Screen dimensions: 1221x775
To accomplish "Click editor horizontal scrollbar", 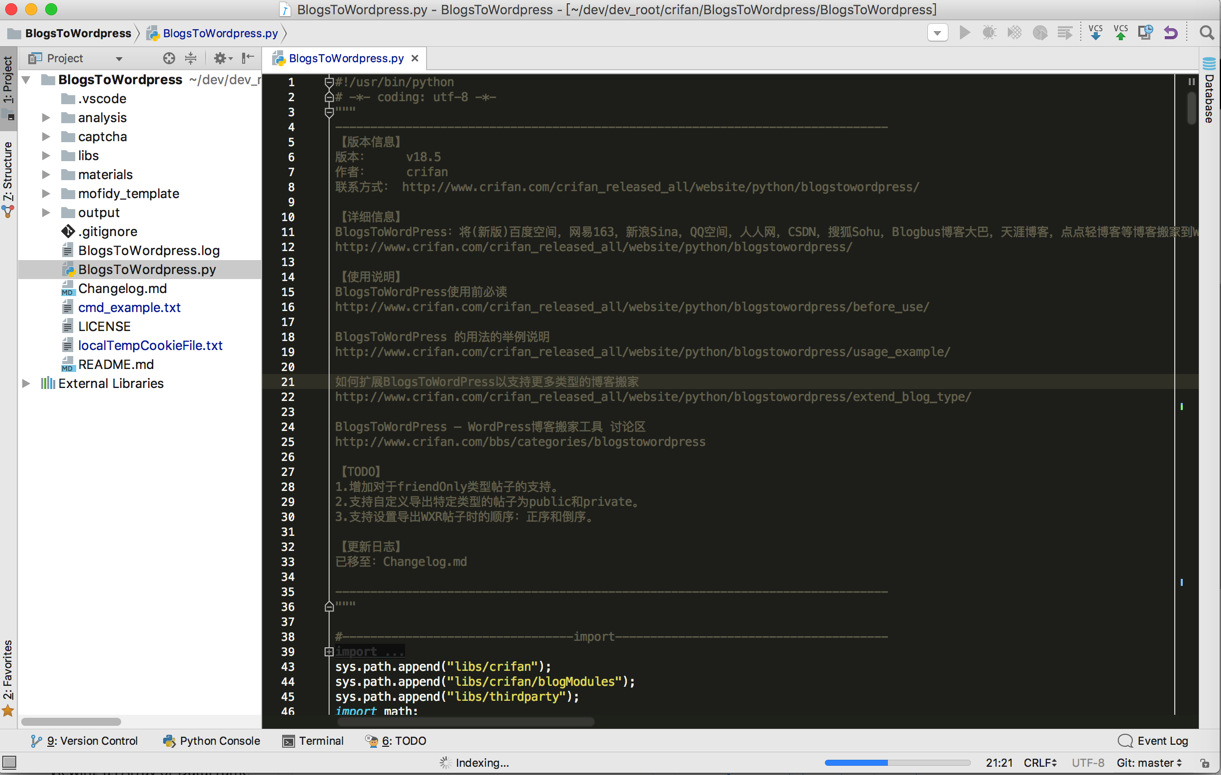I will [x=466, y=721].
